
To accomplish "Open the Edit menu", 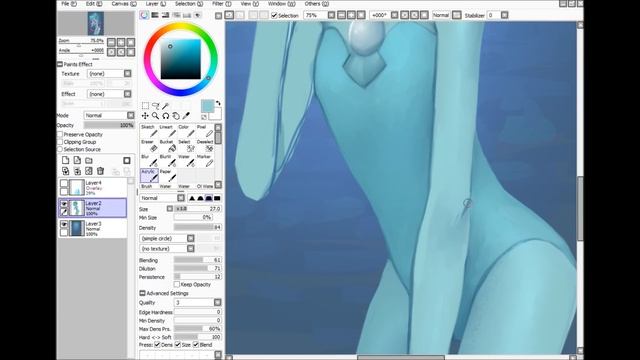I will pyautogui.click(x=93, y=4).
